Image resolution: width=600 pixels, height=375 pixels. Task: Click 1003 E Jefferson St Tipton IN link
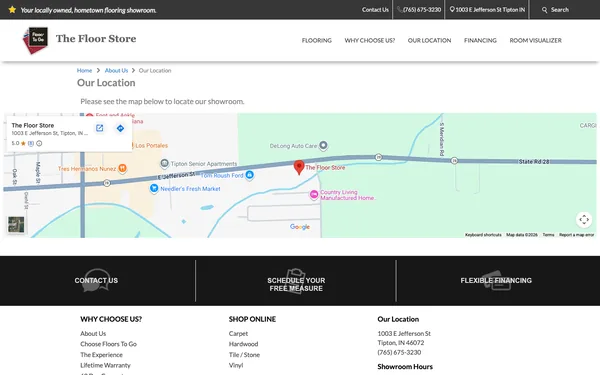[x=490, y=10]
